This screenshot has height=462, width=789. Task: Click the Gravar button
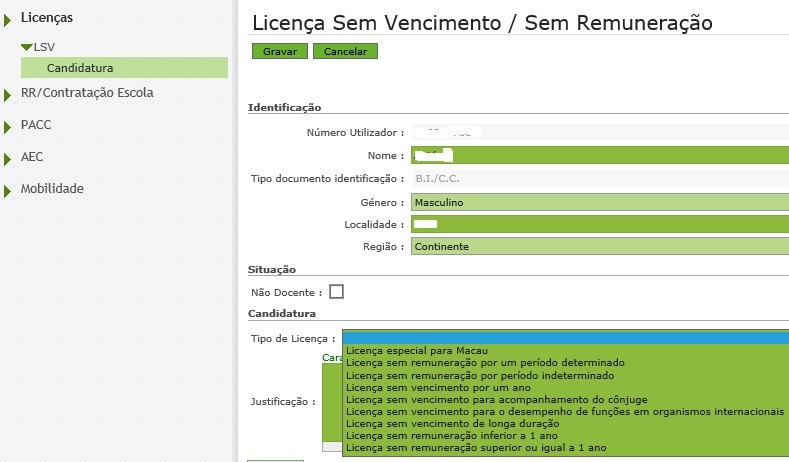tap(279, 51)
